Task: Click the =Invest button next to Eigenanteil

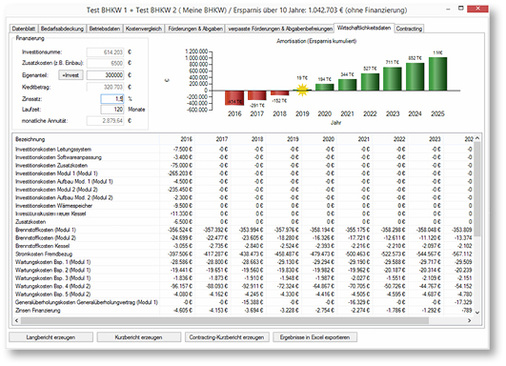Action: (x=71, y=75)
